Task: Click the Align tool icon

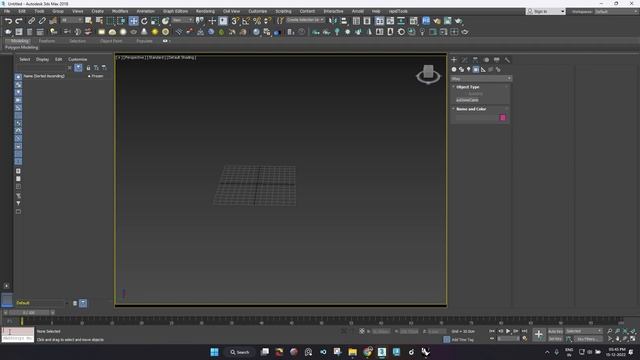Action: coord(344,21)
